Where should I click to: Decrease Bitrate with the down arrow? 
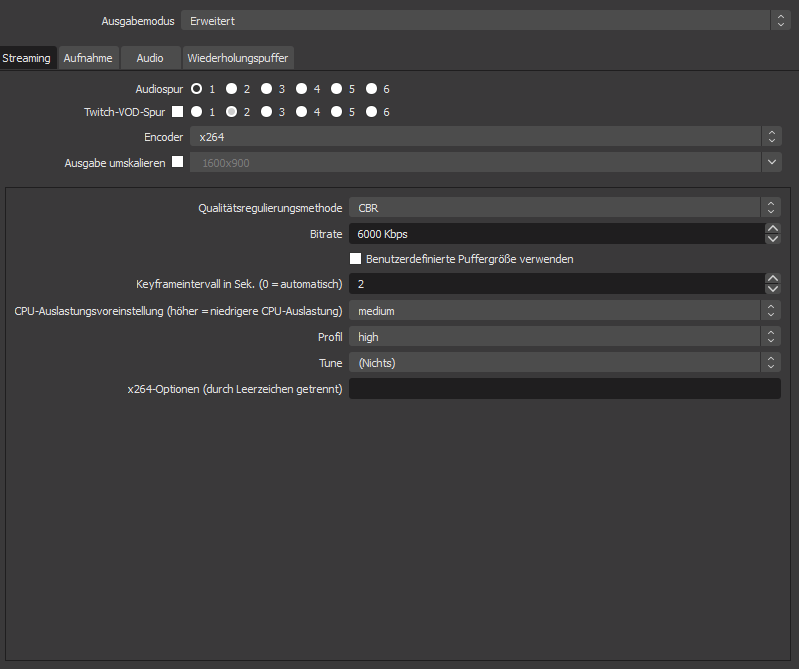[x=773, y=239]
